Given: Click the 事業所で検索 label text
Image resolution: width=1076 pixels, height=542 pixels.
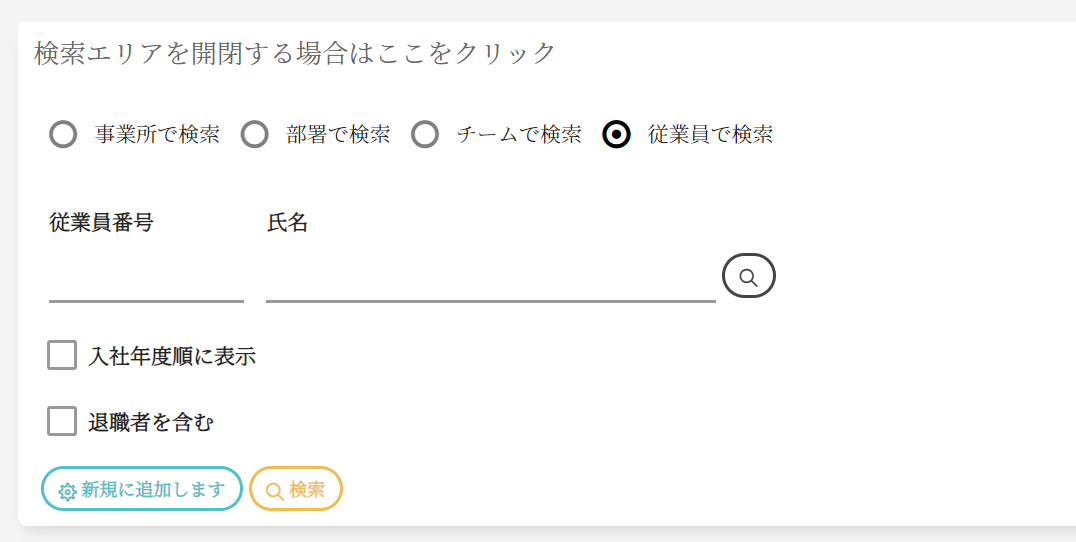Looking at the screenshot, I should 157,134.
